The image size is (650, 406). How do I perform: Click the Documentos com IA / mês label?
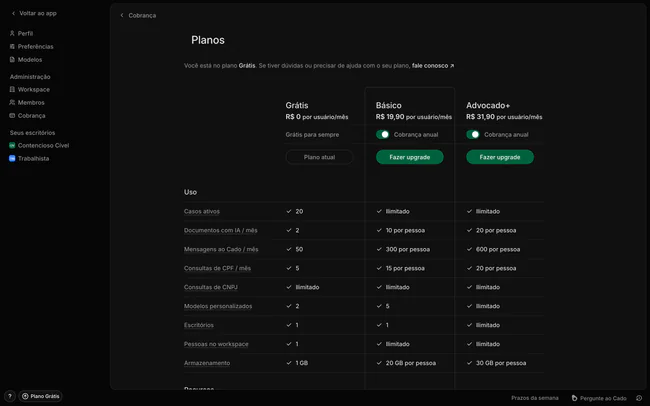[221, 230]
